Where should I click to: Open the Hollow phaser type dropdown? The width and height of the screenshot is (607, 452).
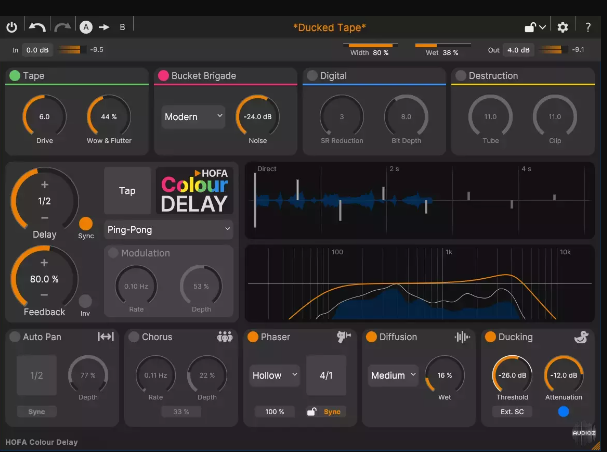[x=275, y=376]
